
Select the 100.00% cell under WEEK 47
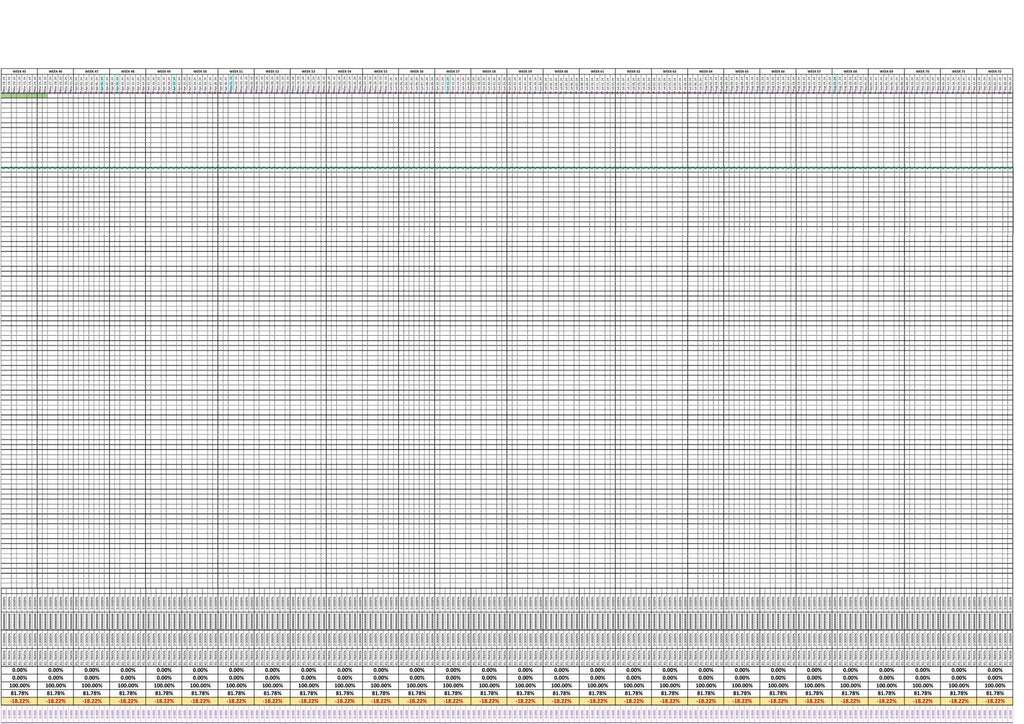92,685
